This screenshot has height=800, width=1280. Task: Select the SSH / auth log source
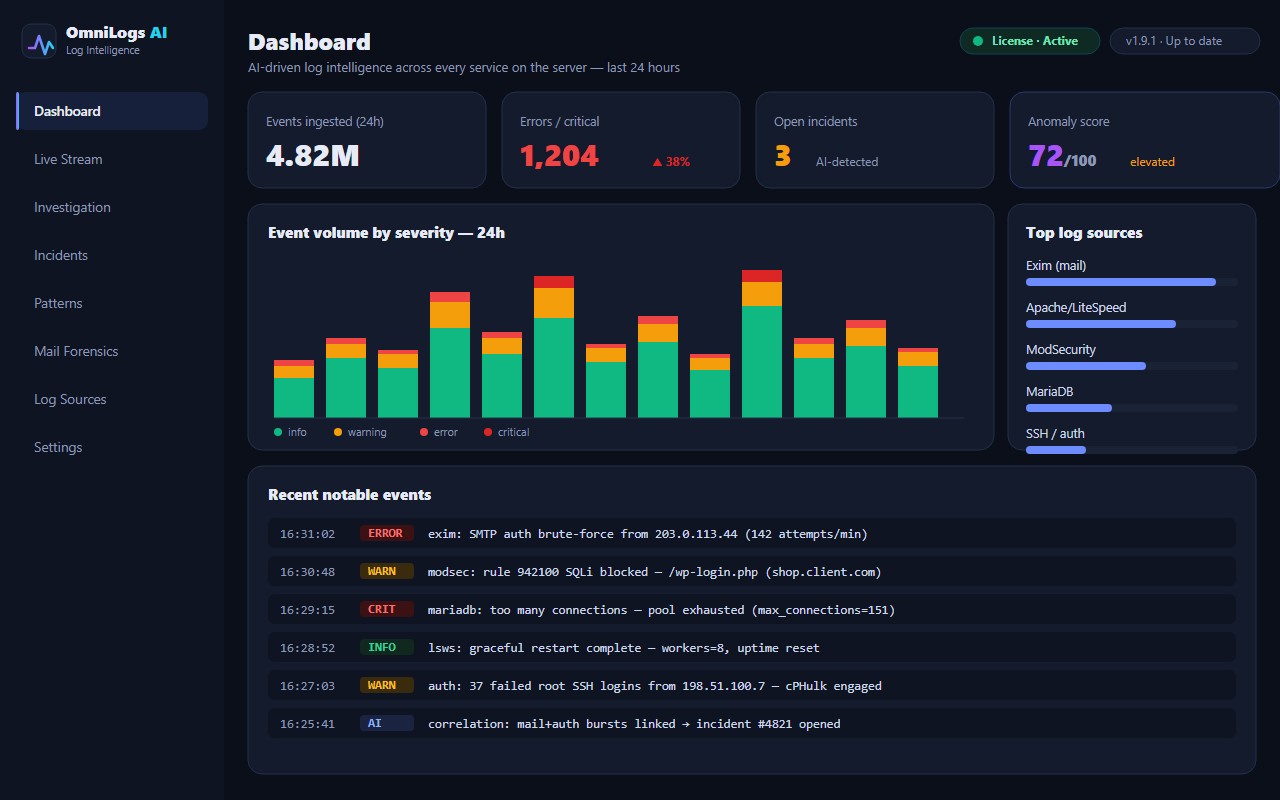1131,441
